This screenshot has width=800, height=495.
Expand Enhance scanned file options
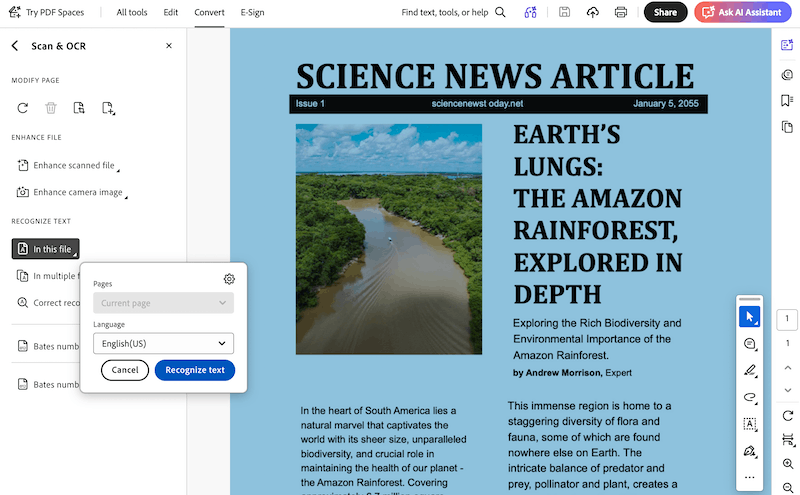pyautogui.click(x=74, y=166)
